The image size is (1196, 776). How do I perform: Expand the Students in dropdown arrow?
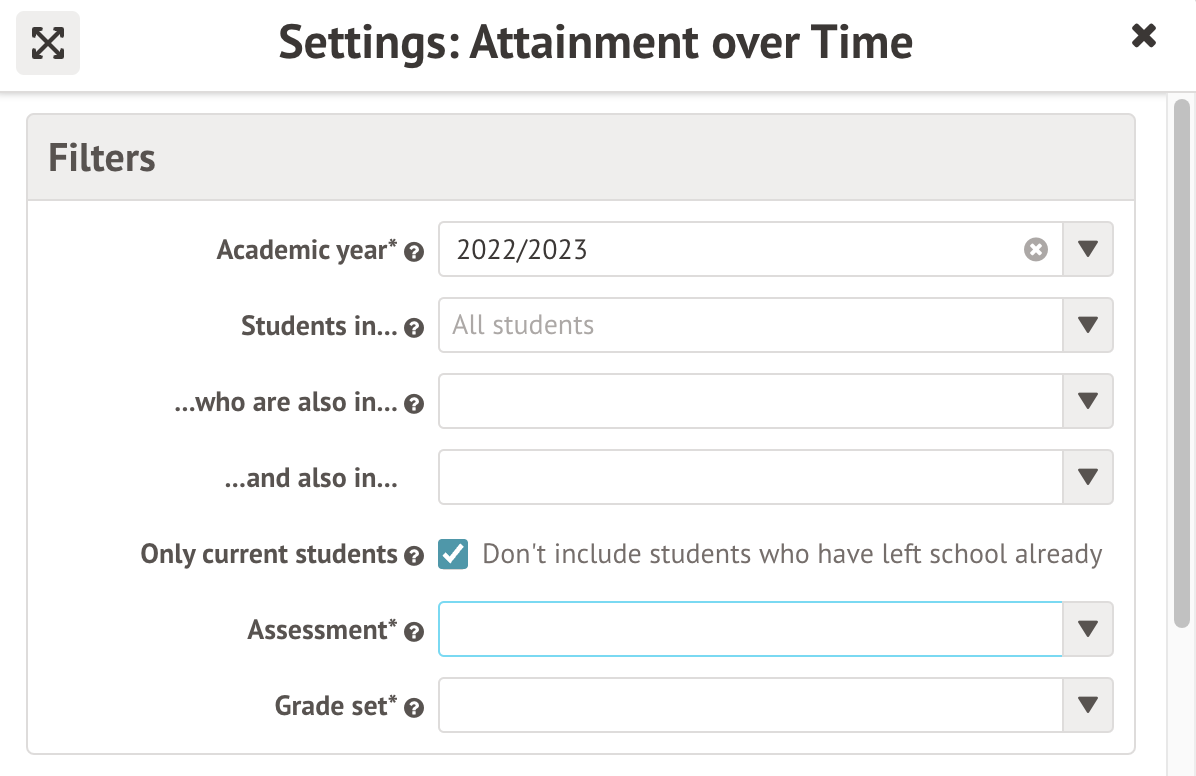point(1088,325)
